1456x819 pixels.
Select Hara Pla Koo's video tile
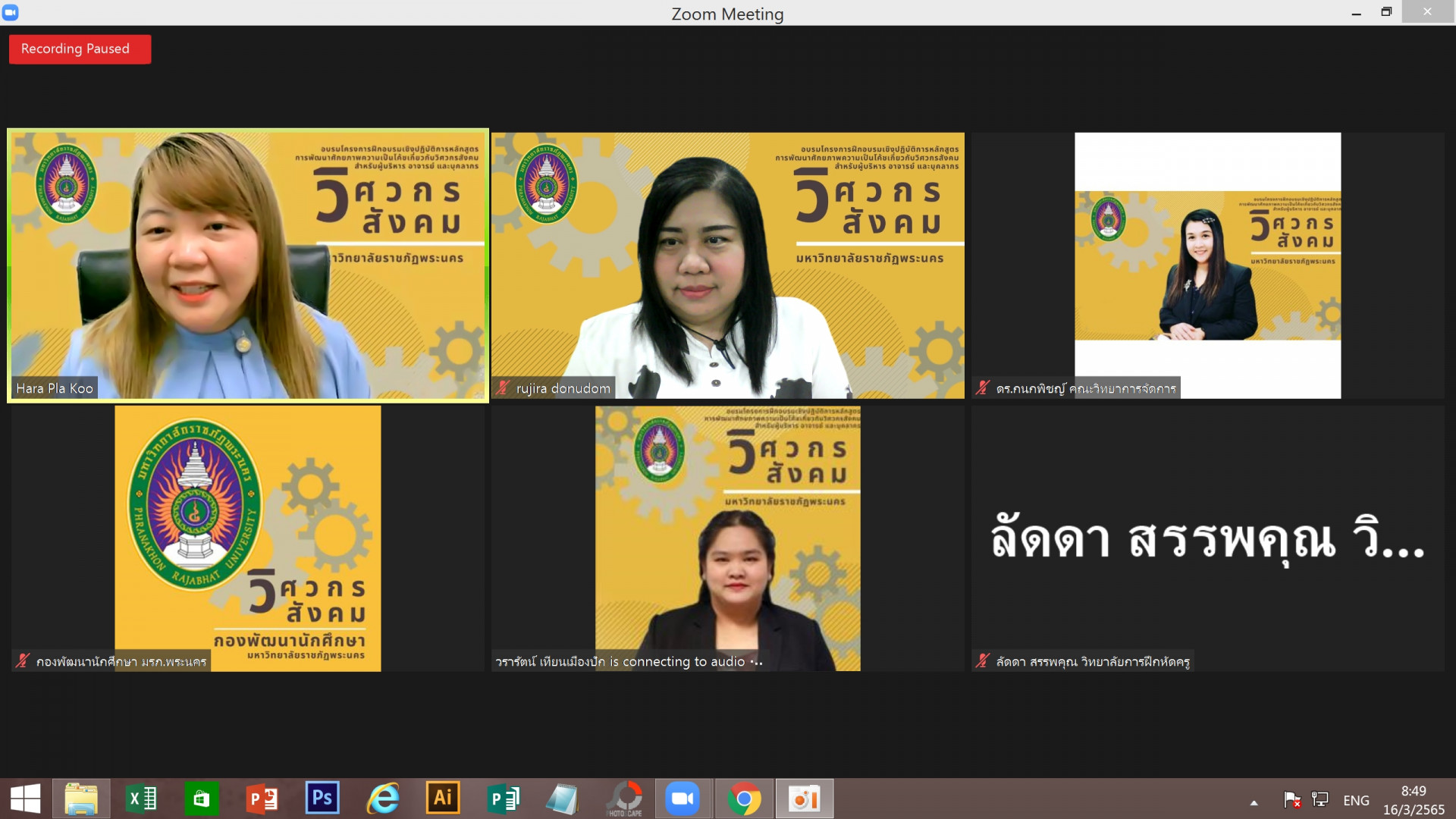pos(248,265)
